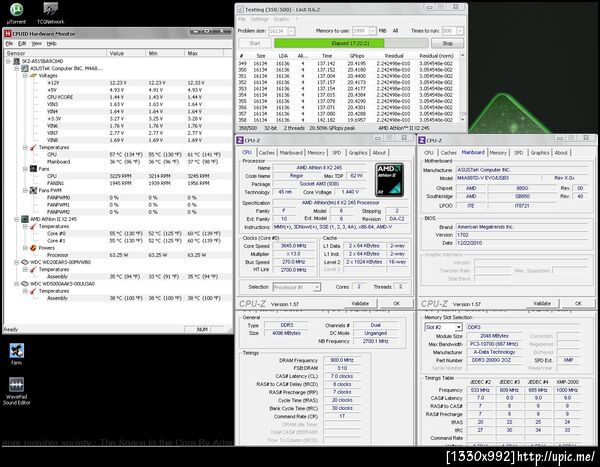This screenshot has width=600, height=467.
Task: Click the Fans category icon
Action: [x=33, y=169]
